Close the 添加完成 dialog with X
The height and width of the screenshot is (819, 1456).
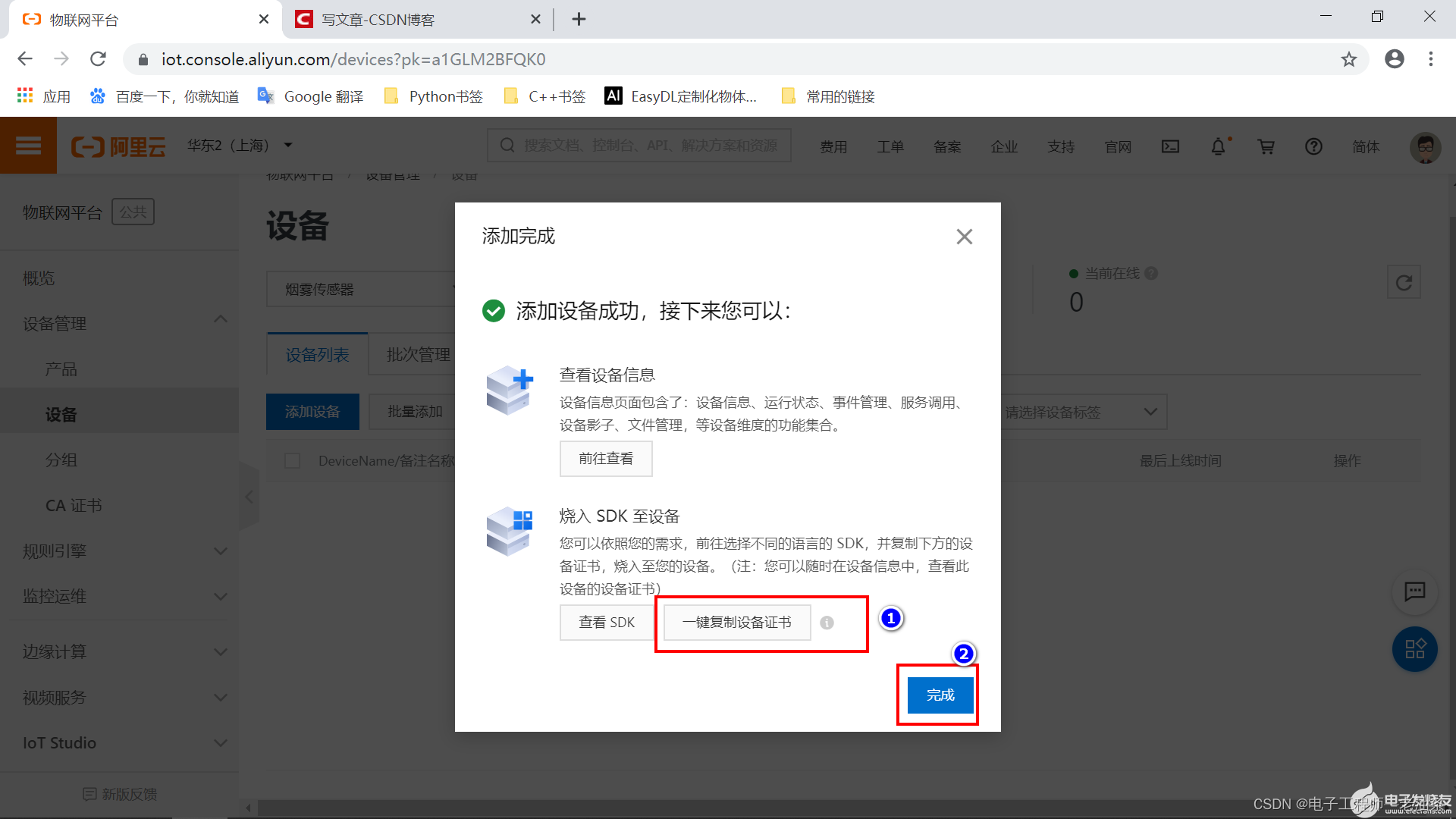coord(964,237)
